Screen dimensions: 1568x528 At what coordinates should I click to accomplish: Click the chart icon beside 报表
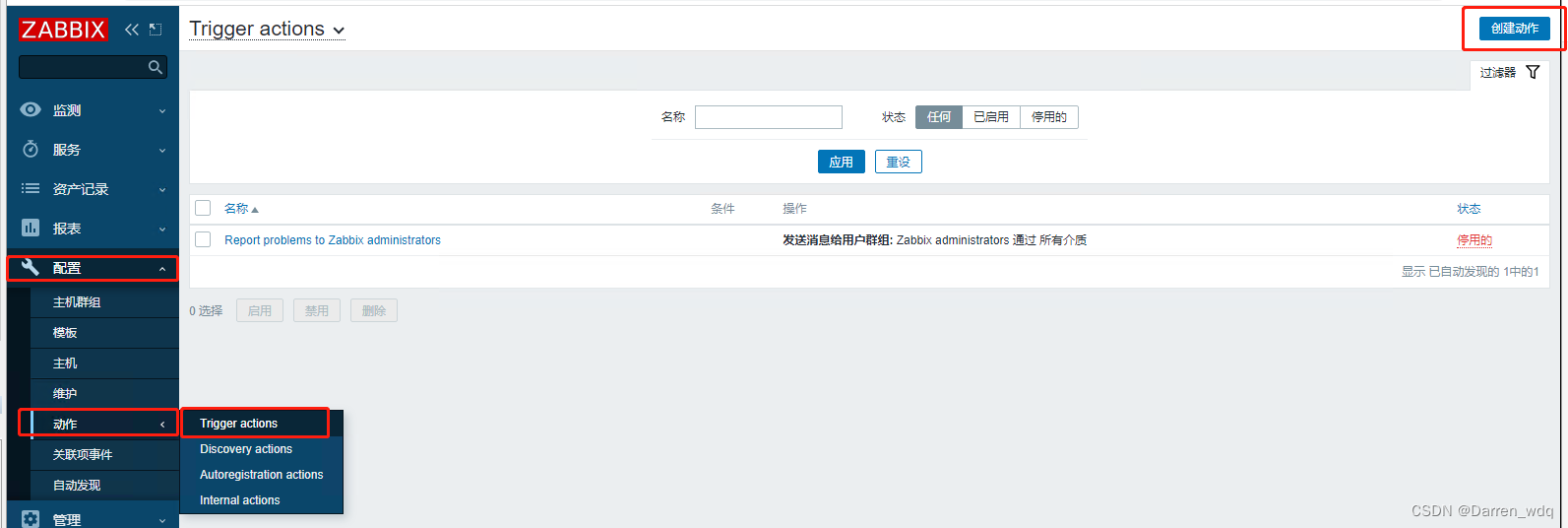coord(31,228)
